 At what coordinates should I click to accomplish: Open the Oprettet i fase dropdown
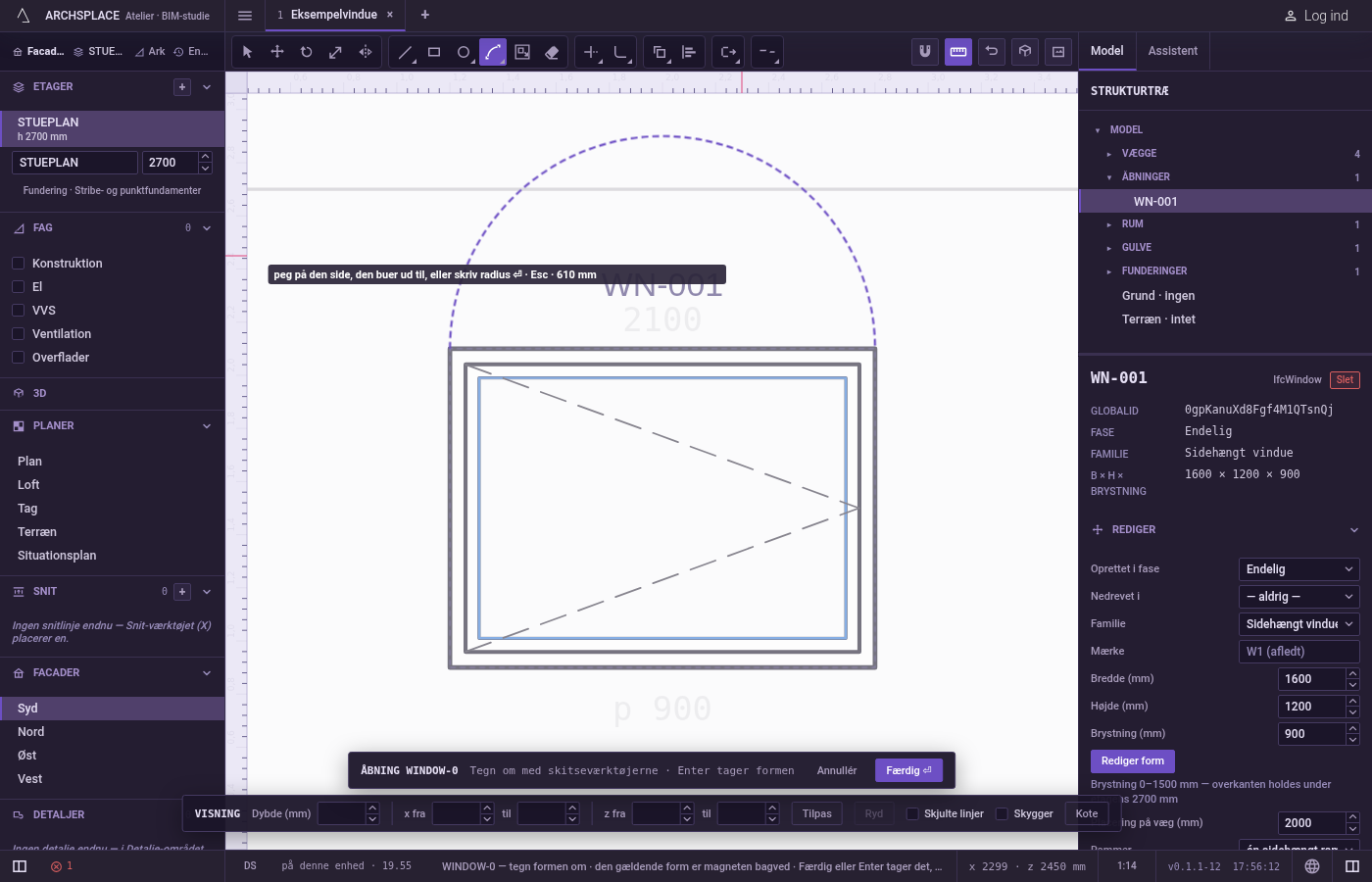[x=1299, y=569]
